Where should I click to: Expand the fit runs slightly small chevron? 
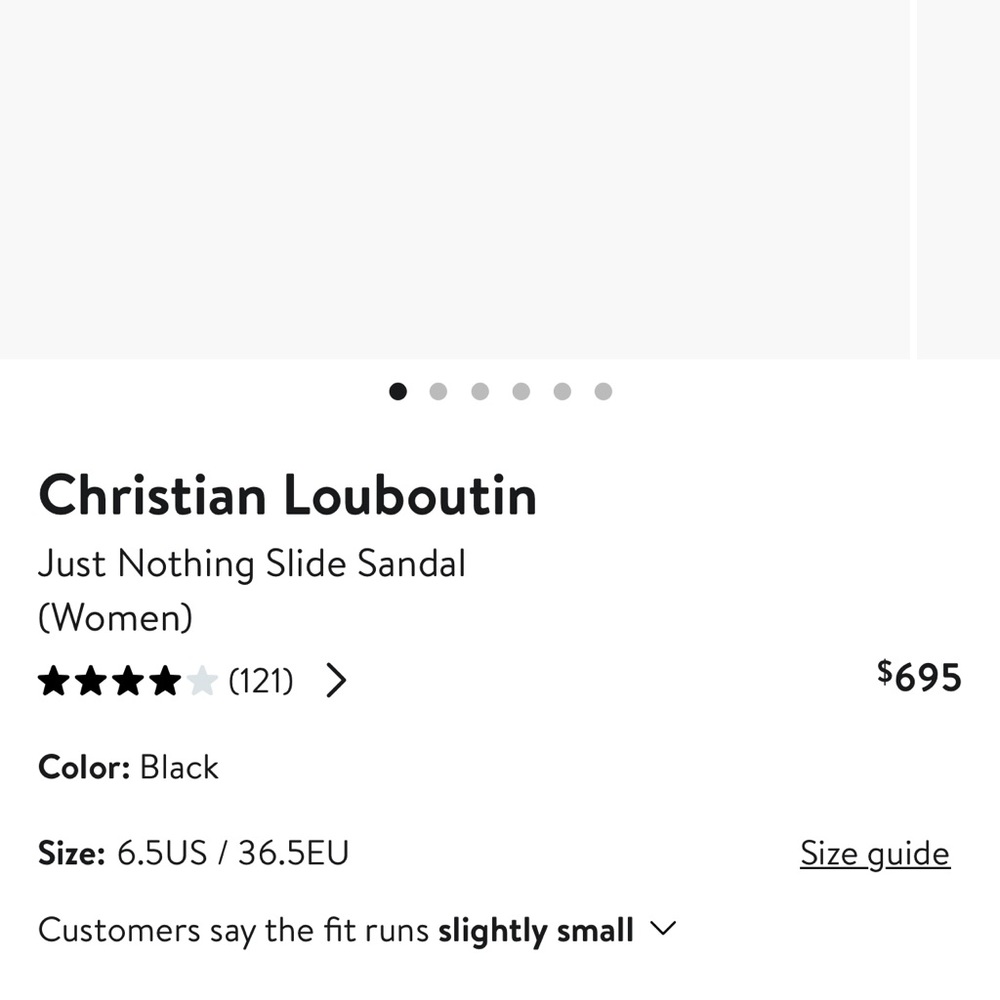point(663,928)
